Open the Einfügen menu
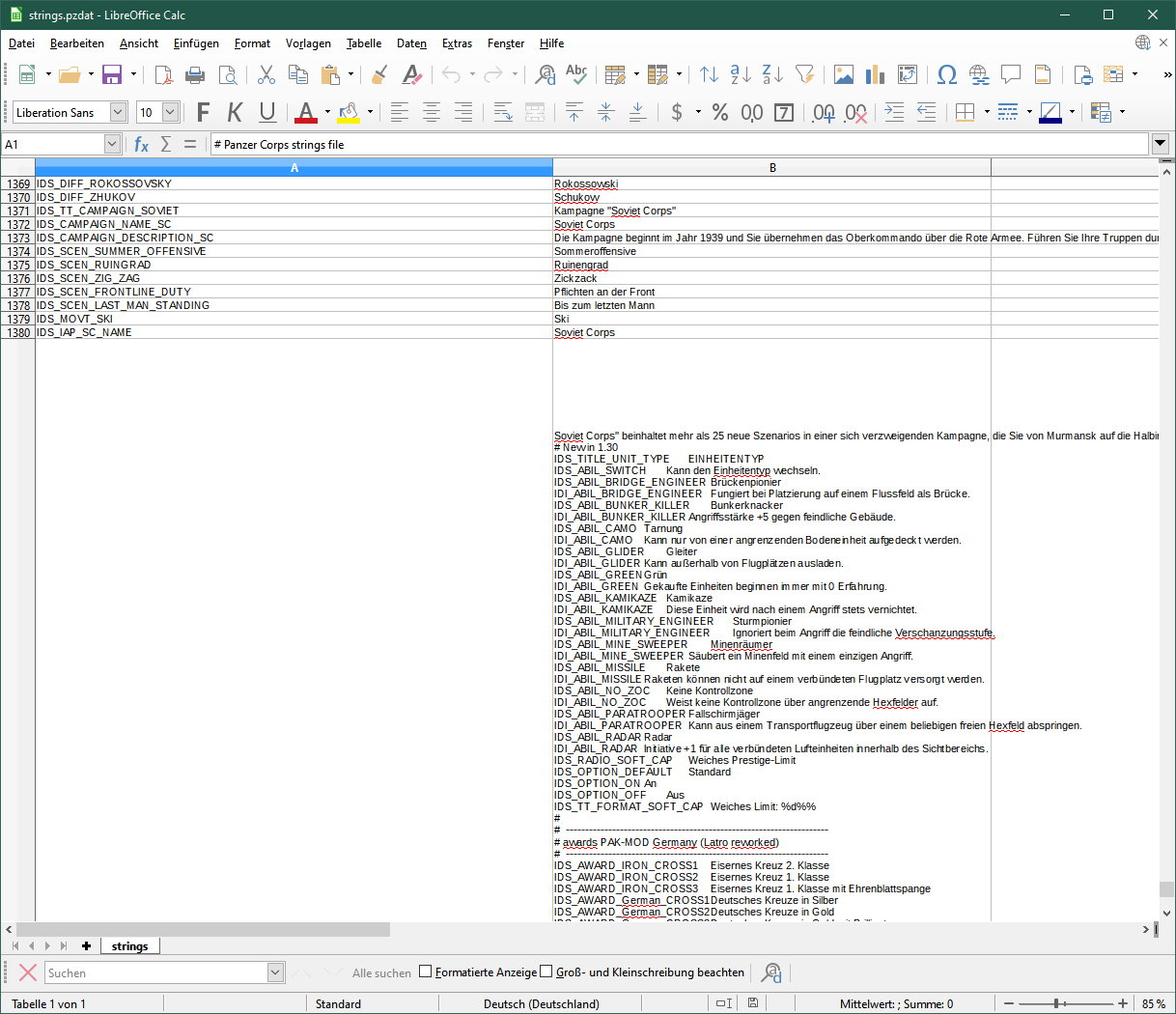This screenshot has height=1014, width=1176. click(x=196, y=43)
